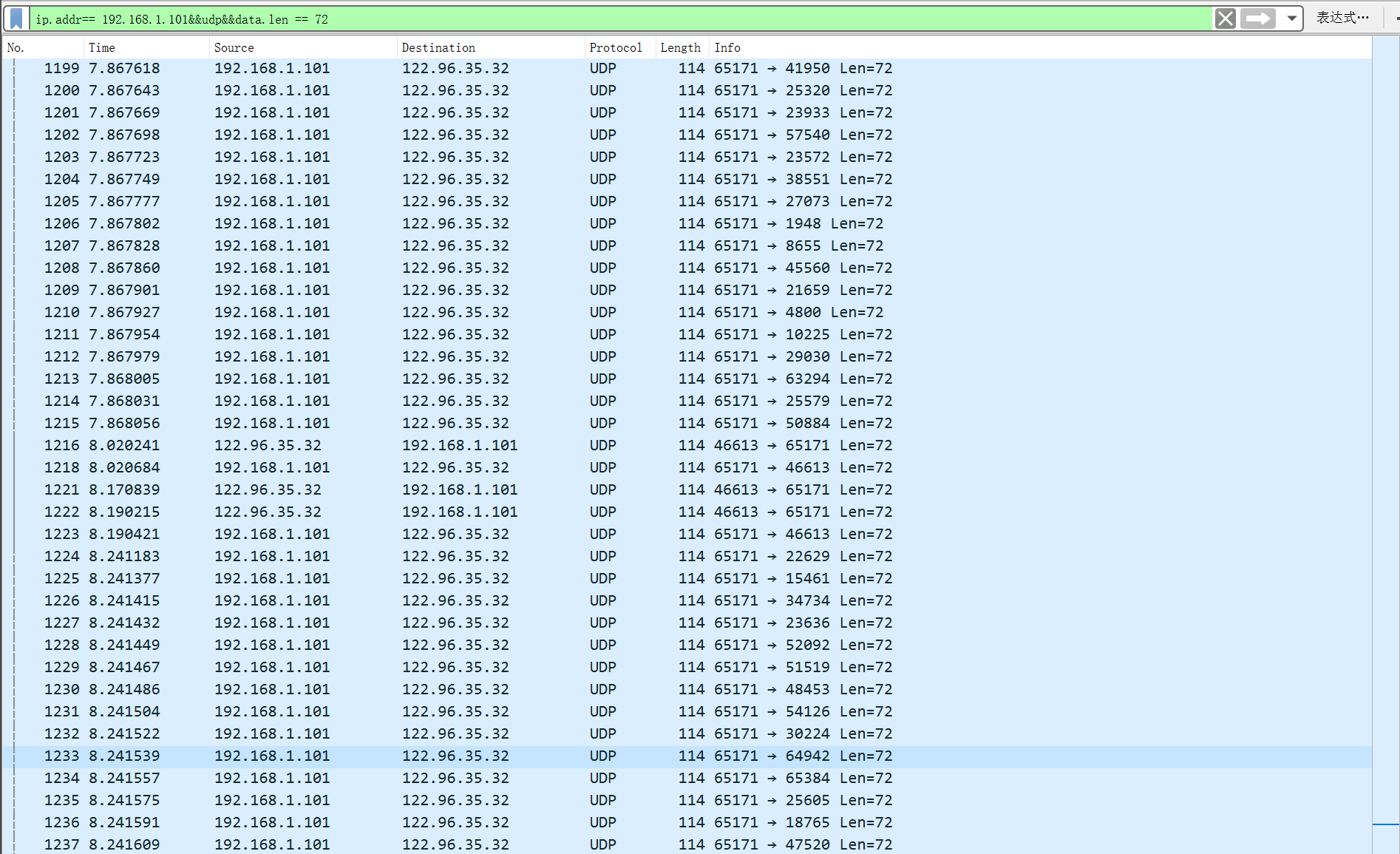Click the time value 8.190421
The width and height of the screenshot is (1400, 854).
pos(124,534)
